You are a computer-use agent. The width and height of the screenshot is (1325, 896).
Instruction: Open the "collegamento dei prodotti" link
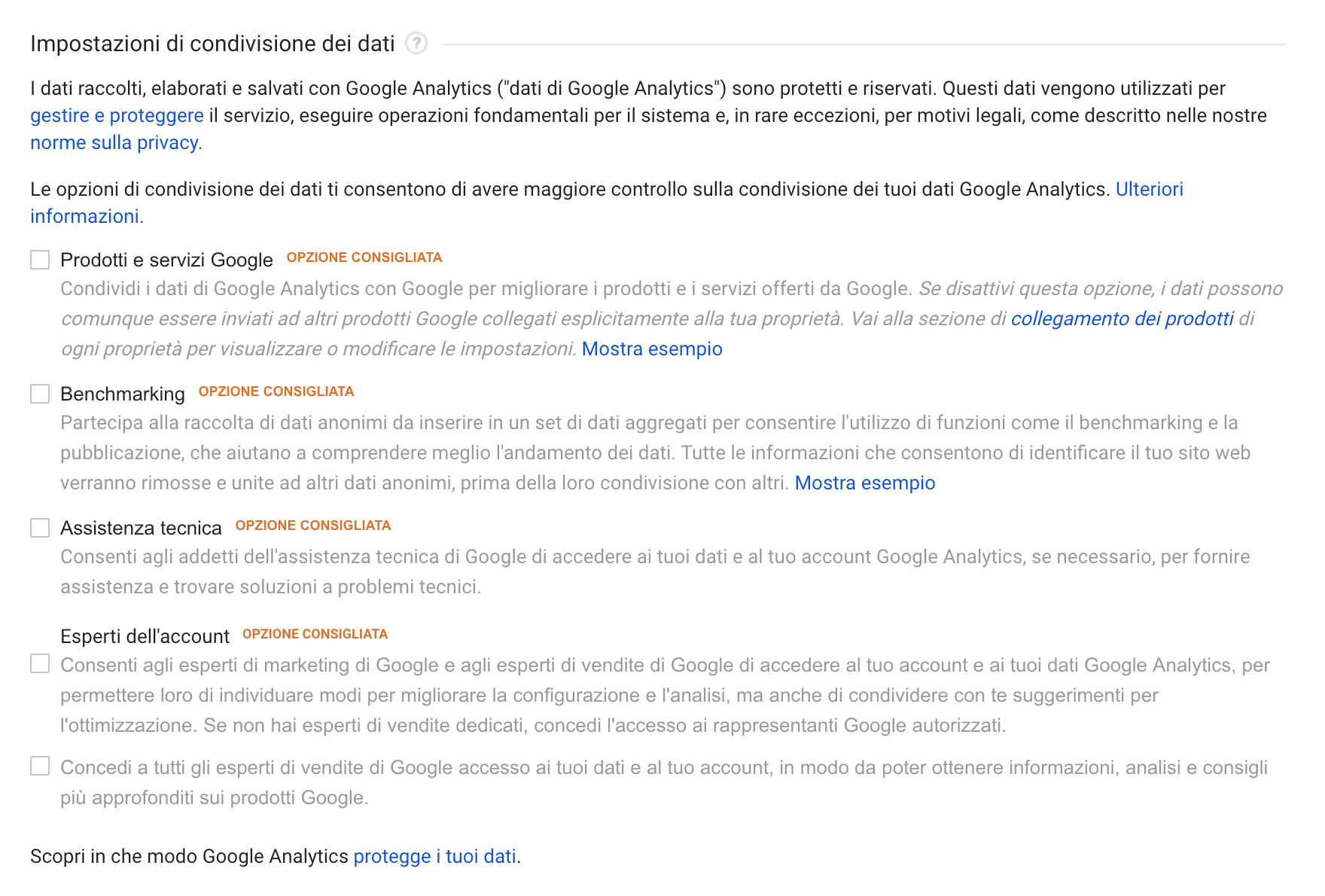pyautogui.click(x=1125, y=319)
